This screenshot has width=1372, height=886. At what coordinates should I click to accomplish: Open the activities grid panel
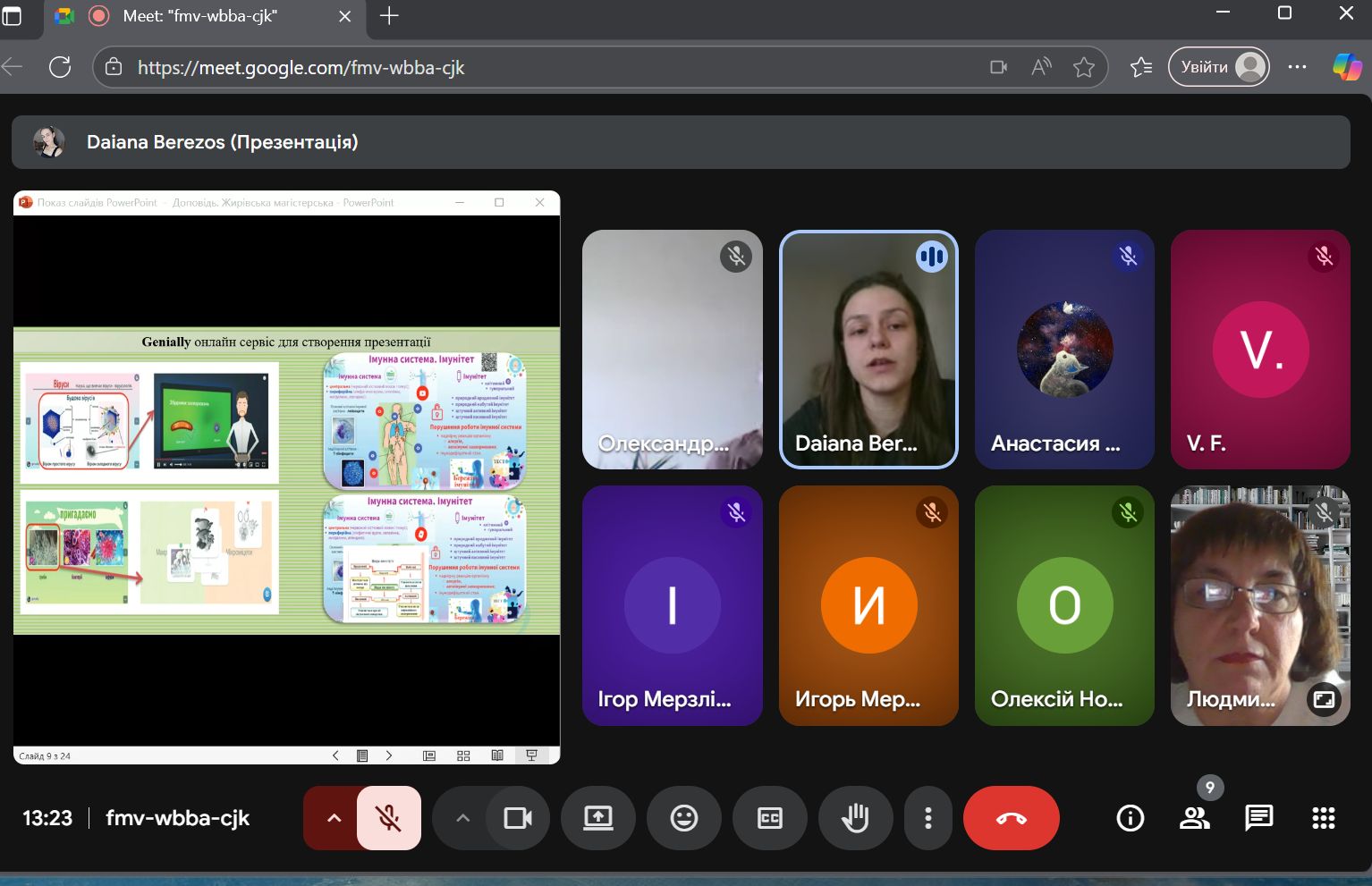click(x=1323, y=818)
